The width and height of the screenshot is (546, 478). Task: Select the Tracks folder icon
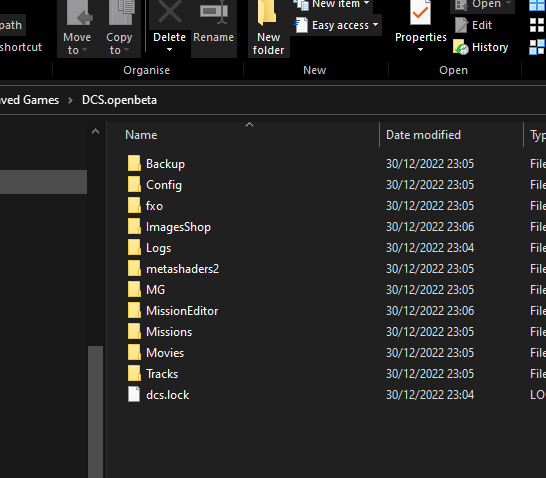pyautogui.click(x=134, y=374)
